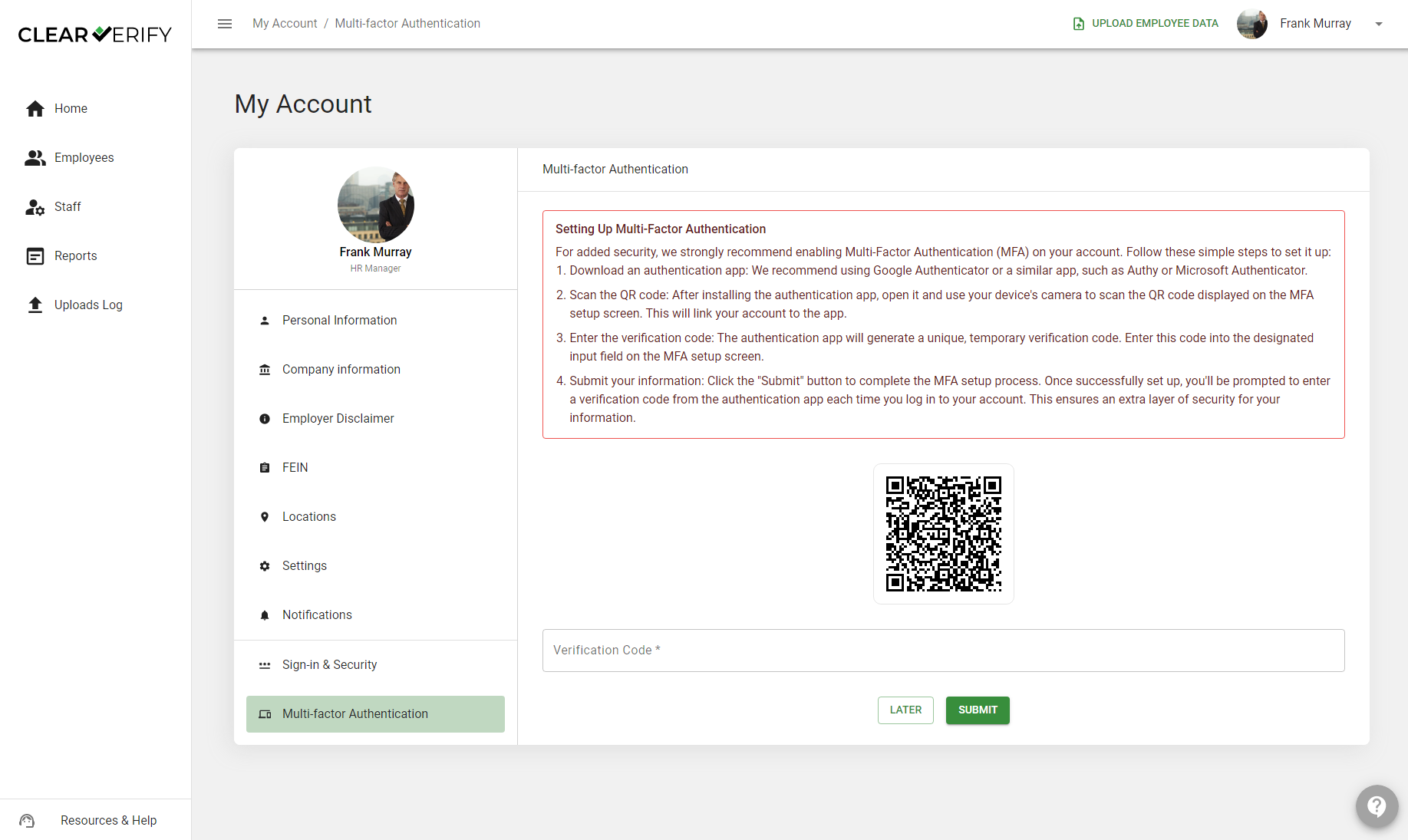Select Settings section
The image size is (1408, 840).
pyautogui.click(x=375, y=566)
